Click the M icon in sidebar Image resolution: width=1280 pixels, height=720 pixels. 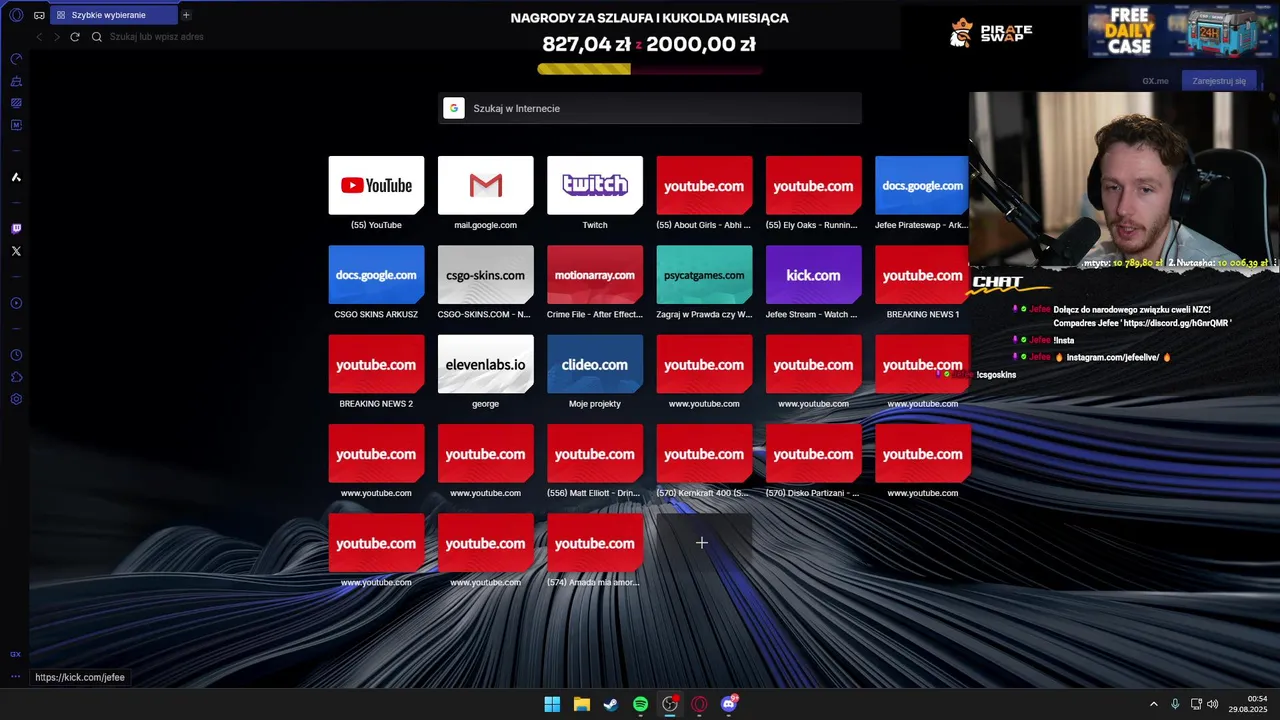16,125
